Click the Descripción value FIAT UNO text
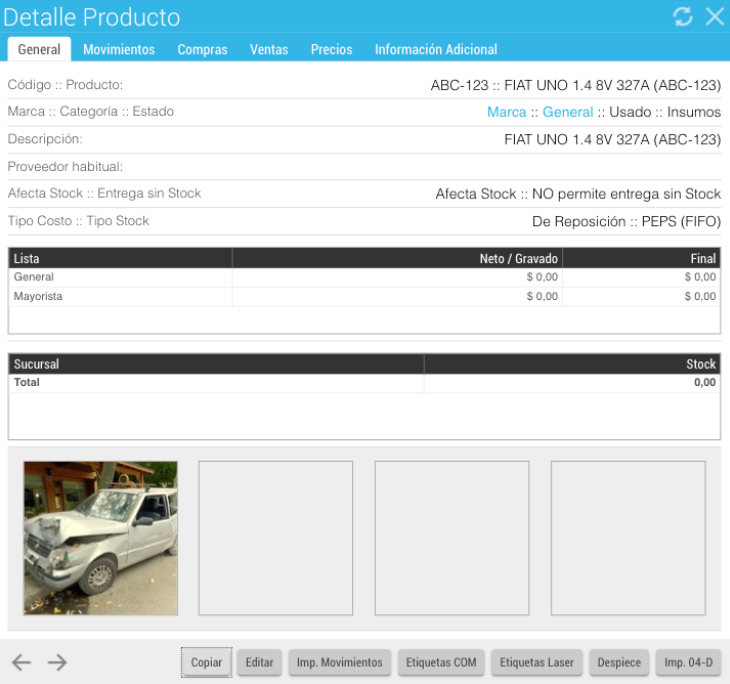 612,139
